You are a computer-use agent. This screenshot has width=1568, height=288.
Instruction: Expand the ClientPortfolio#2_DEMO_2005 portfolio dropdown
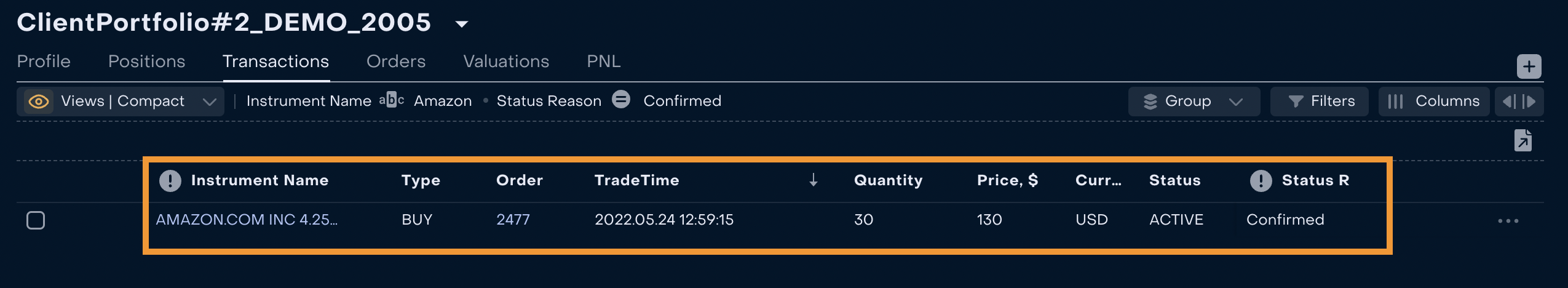461,24
